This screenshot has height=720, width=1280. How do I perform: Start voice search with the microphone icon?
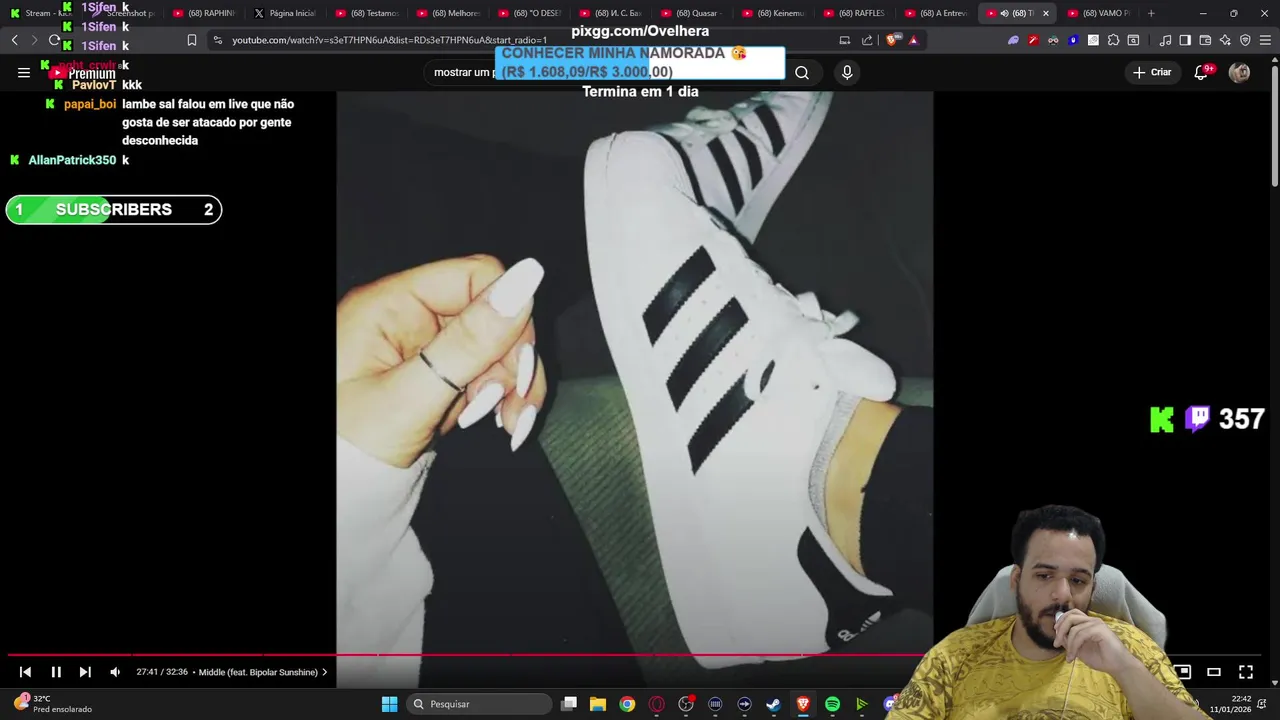847,72
